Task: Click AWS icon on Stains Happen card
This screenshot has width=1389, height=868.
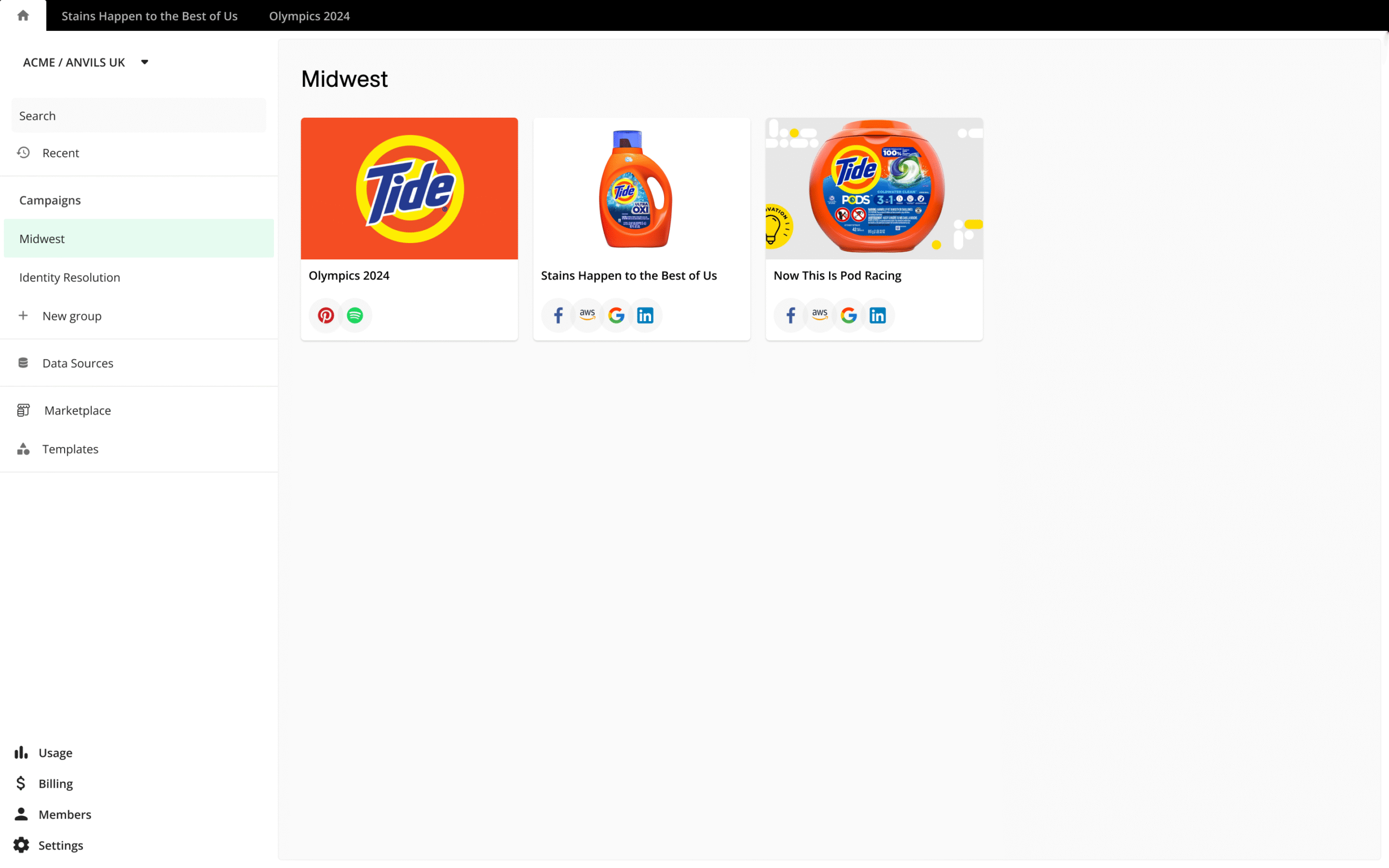Action: pos(587,315)
